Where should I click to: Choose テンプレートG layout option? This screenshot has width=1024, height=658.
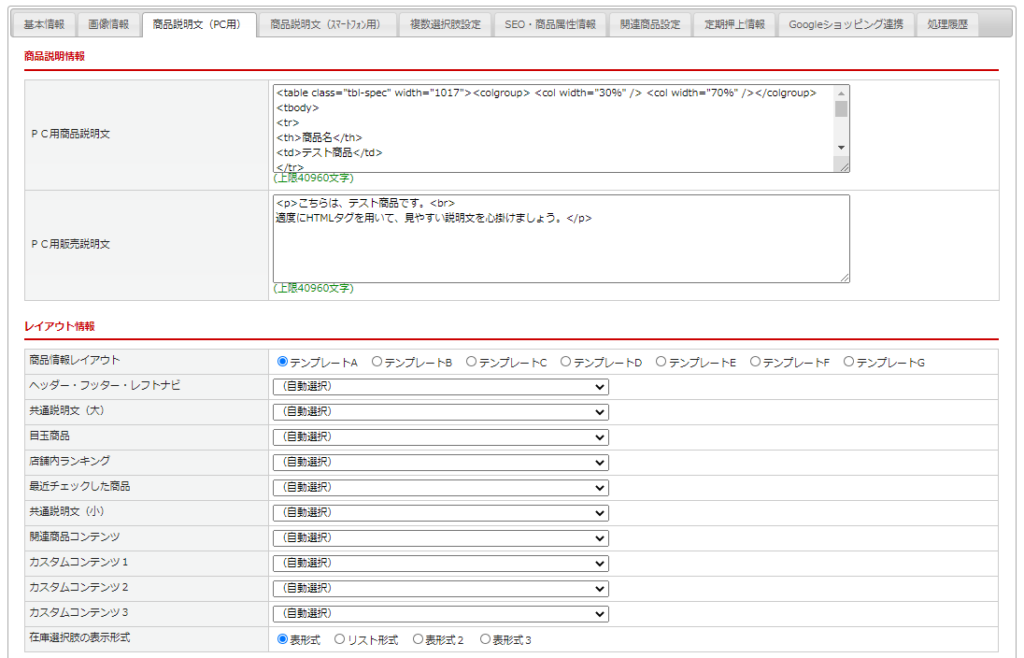point(849,362)
